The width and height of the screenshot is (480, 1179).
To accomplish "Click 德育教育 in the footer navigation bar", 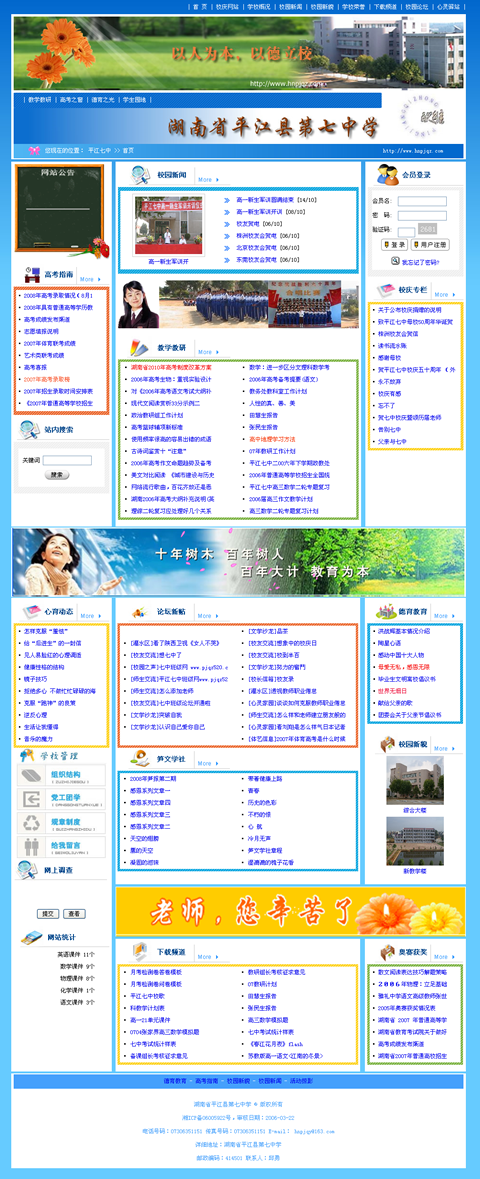I will click(x=175, y=1080).
